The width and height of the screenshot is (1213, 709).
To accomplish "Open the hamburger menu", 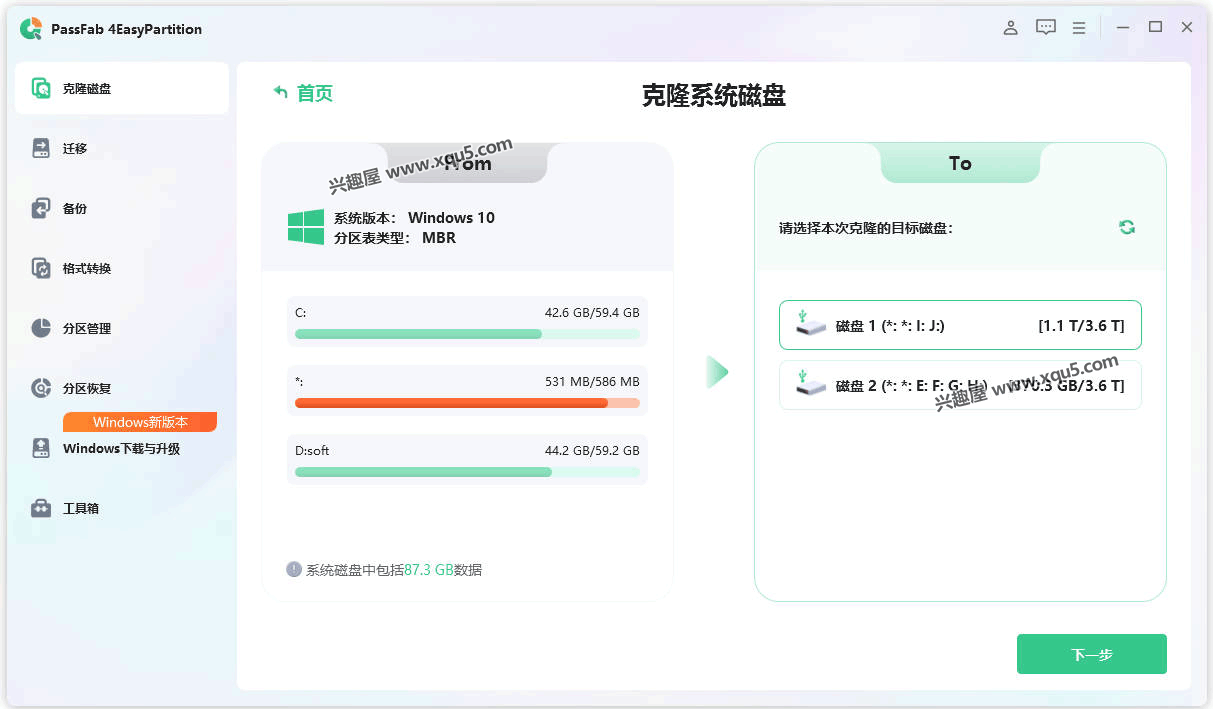I will (x=1079, y=28).
